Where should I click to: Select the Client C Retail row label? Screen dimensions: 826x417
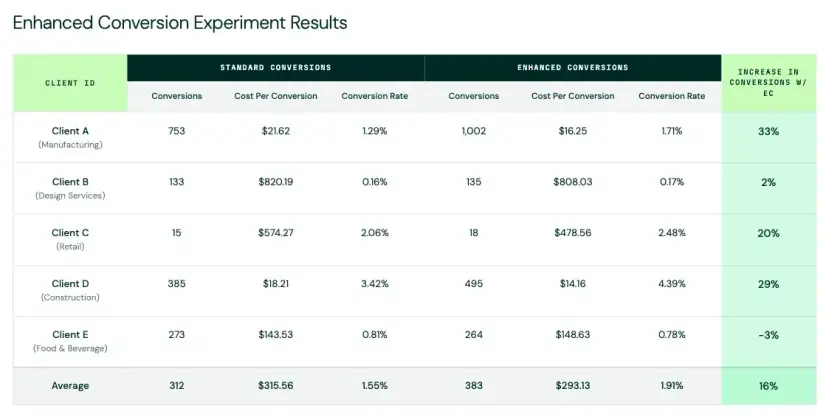(x=70, y=239)
